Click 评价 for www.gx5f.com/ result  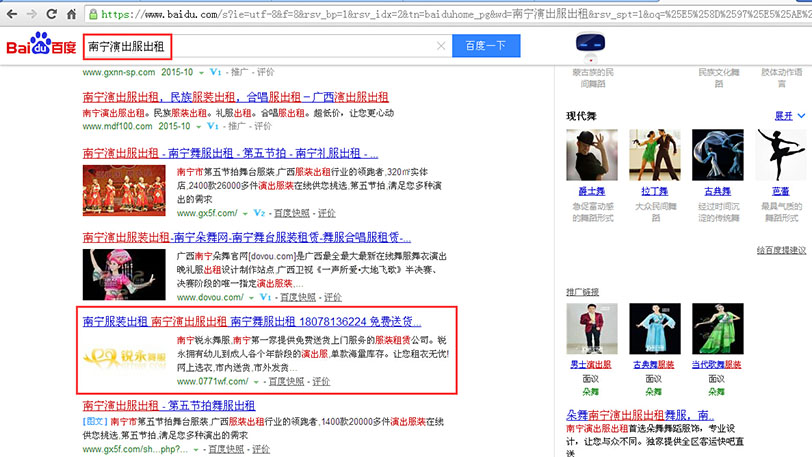(327, 213)
